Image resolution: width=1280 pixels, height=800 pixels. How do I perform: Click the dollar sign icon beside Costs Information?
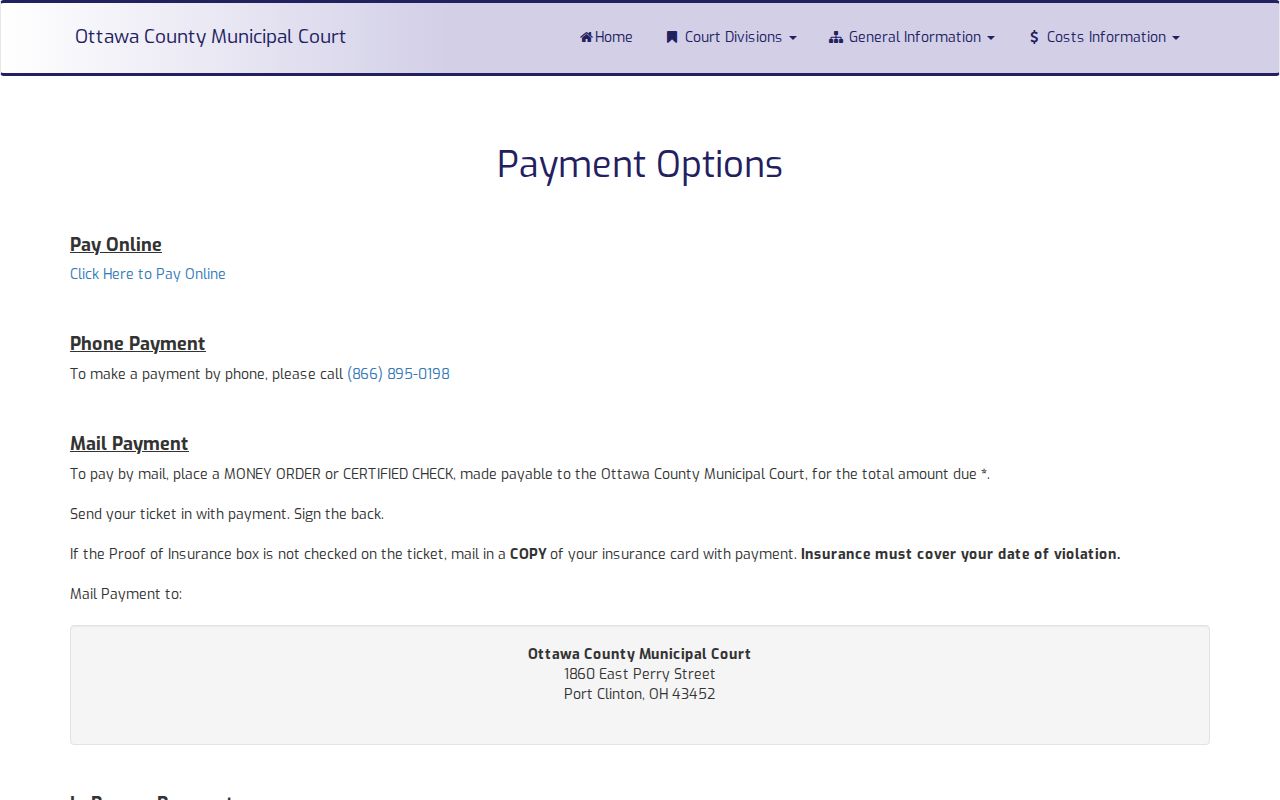point(1034,37)
